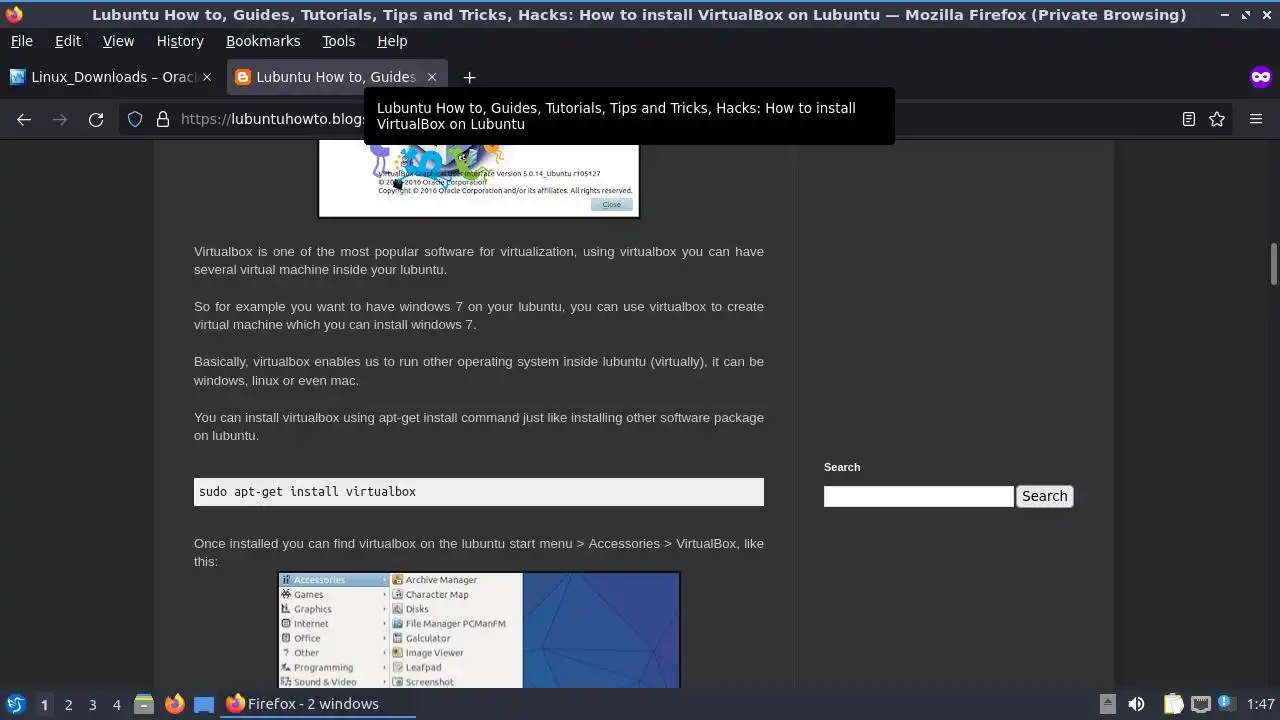Go back to the previous page
Viewport: 1280px width, 720px height.
pos(24,119)
